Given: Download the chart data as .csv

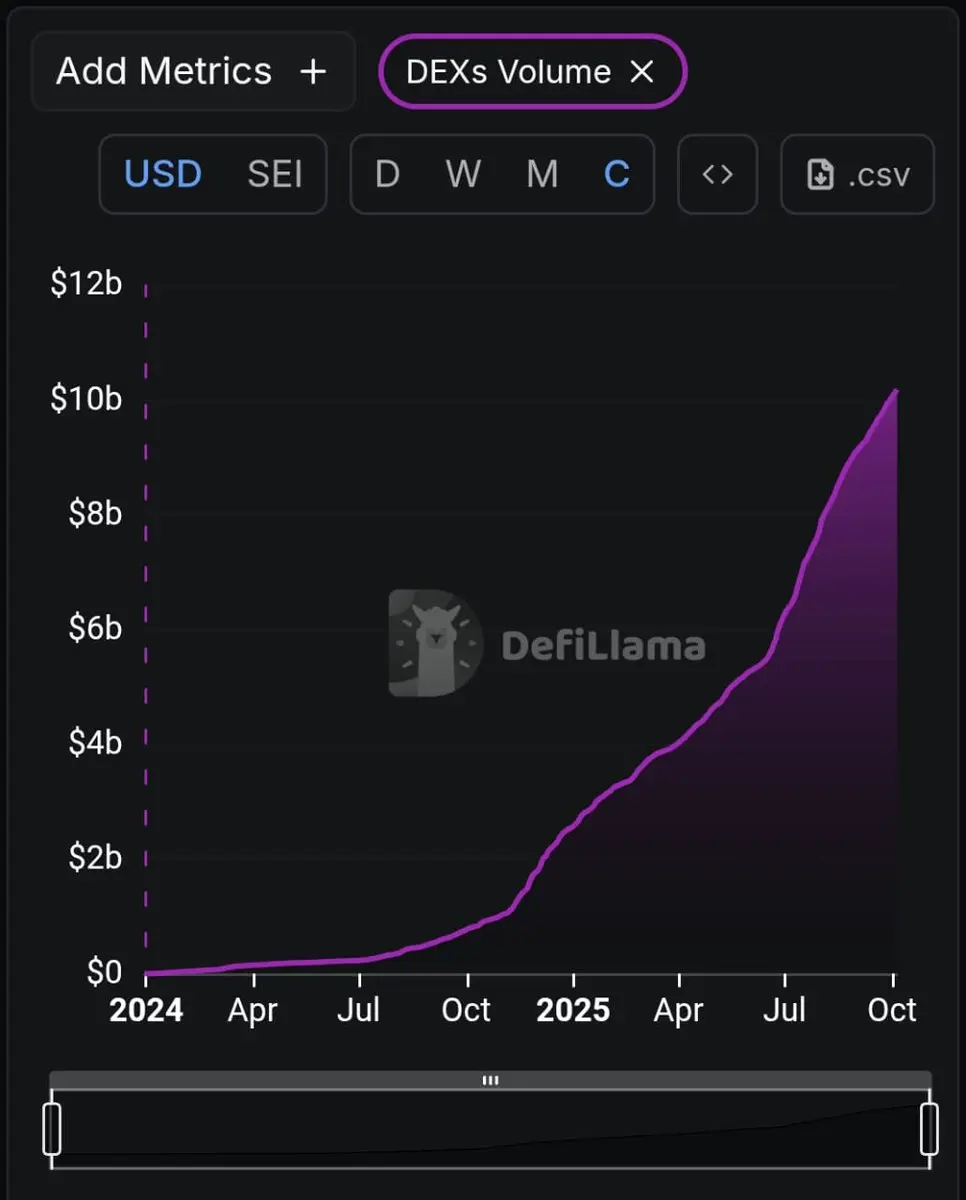Looking at the screenshot, I should point(857,175).
